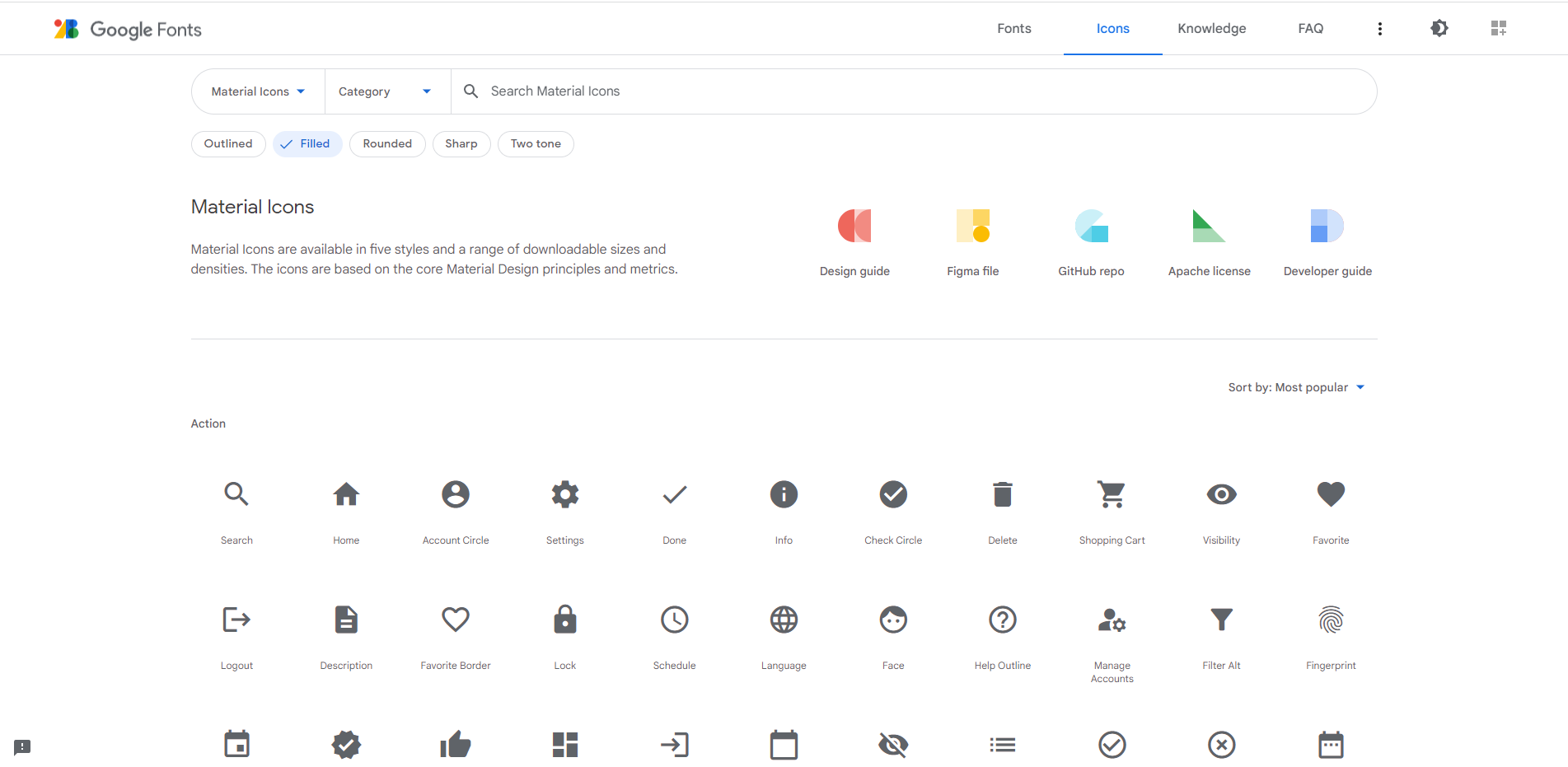Open the Design guide link

pos(854,243)
